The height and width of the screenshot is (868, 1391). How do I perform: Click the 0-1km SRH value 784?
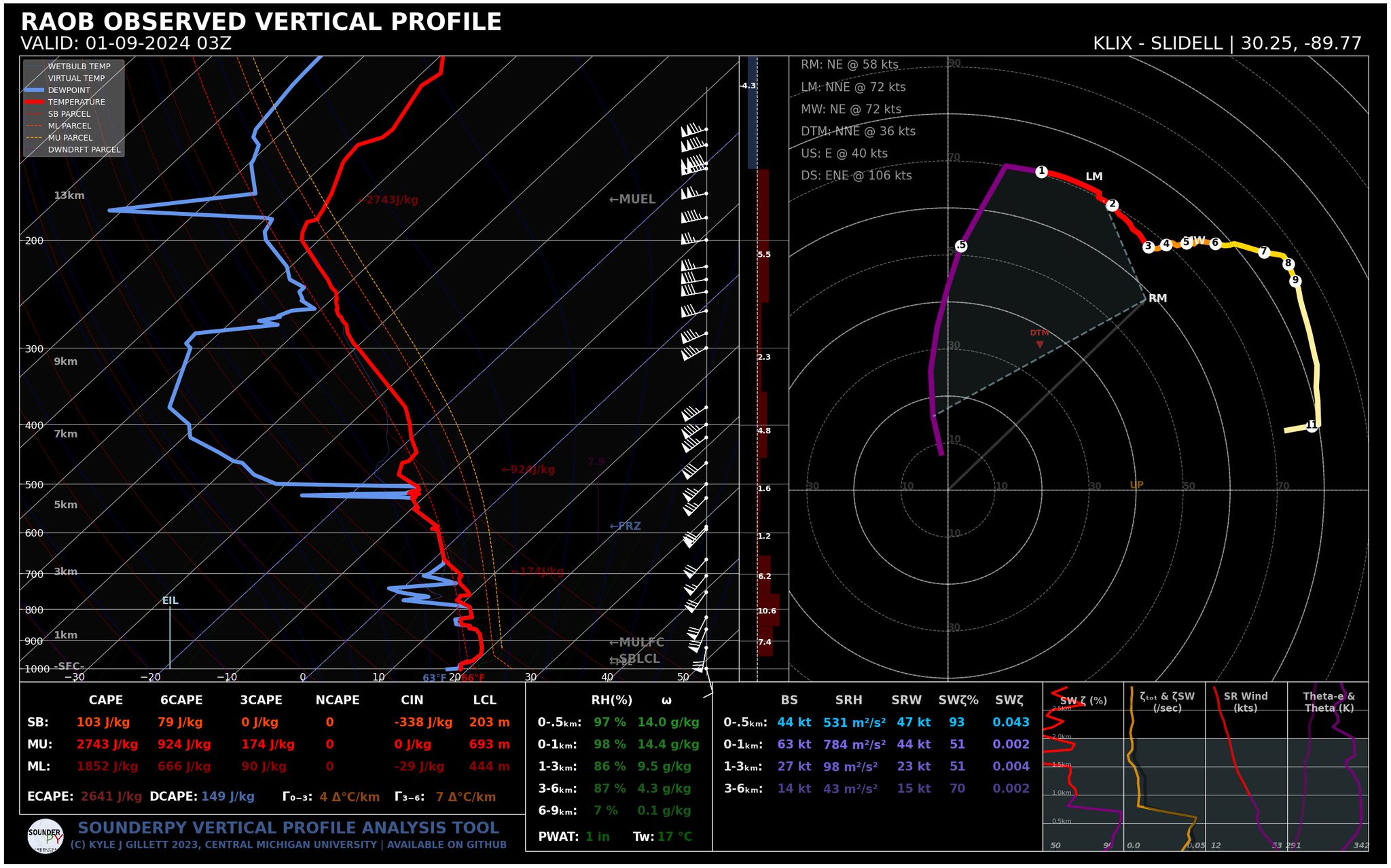(854, 744)
